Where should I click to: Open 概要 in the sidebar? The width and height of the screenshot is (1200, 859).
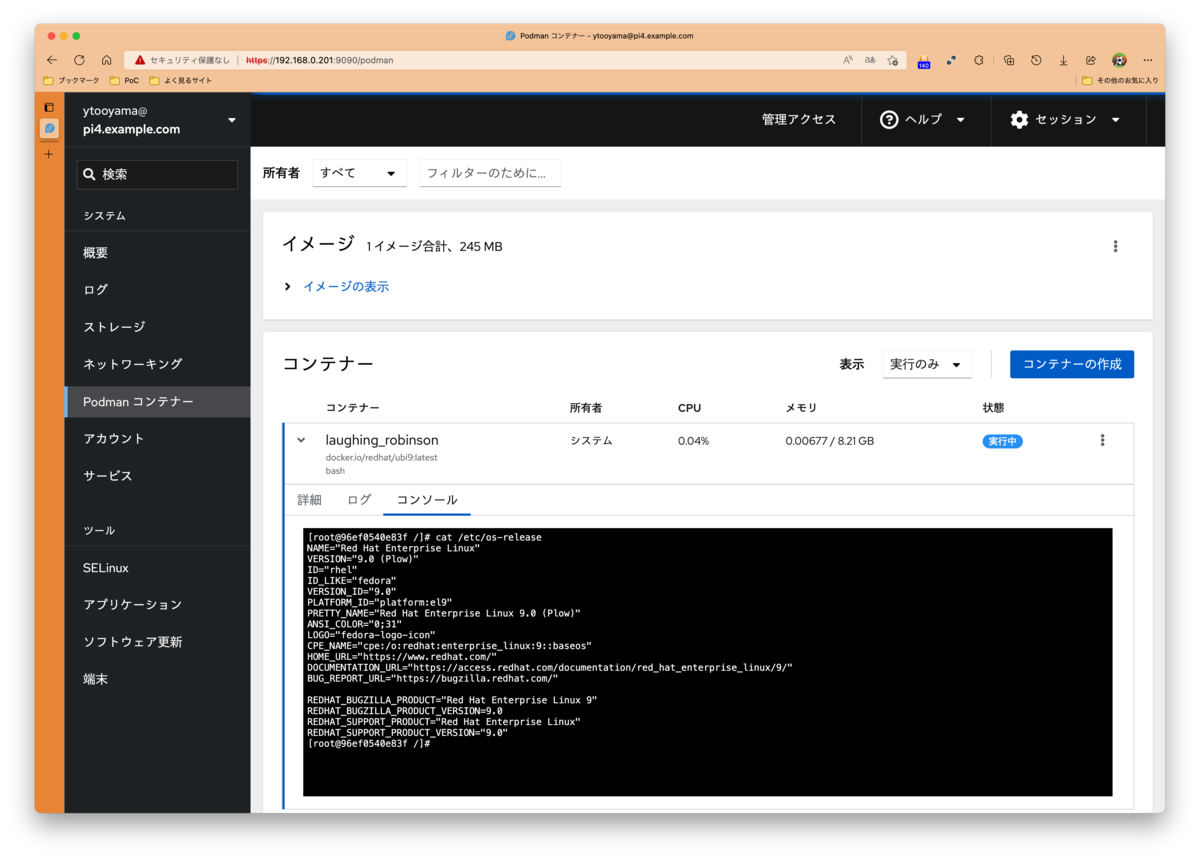[158, 253]
